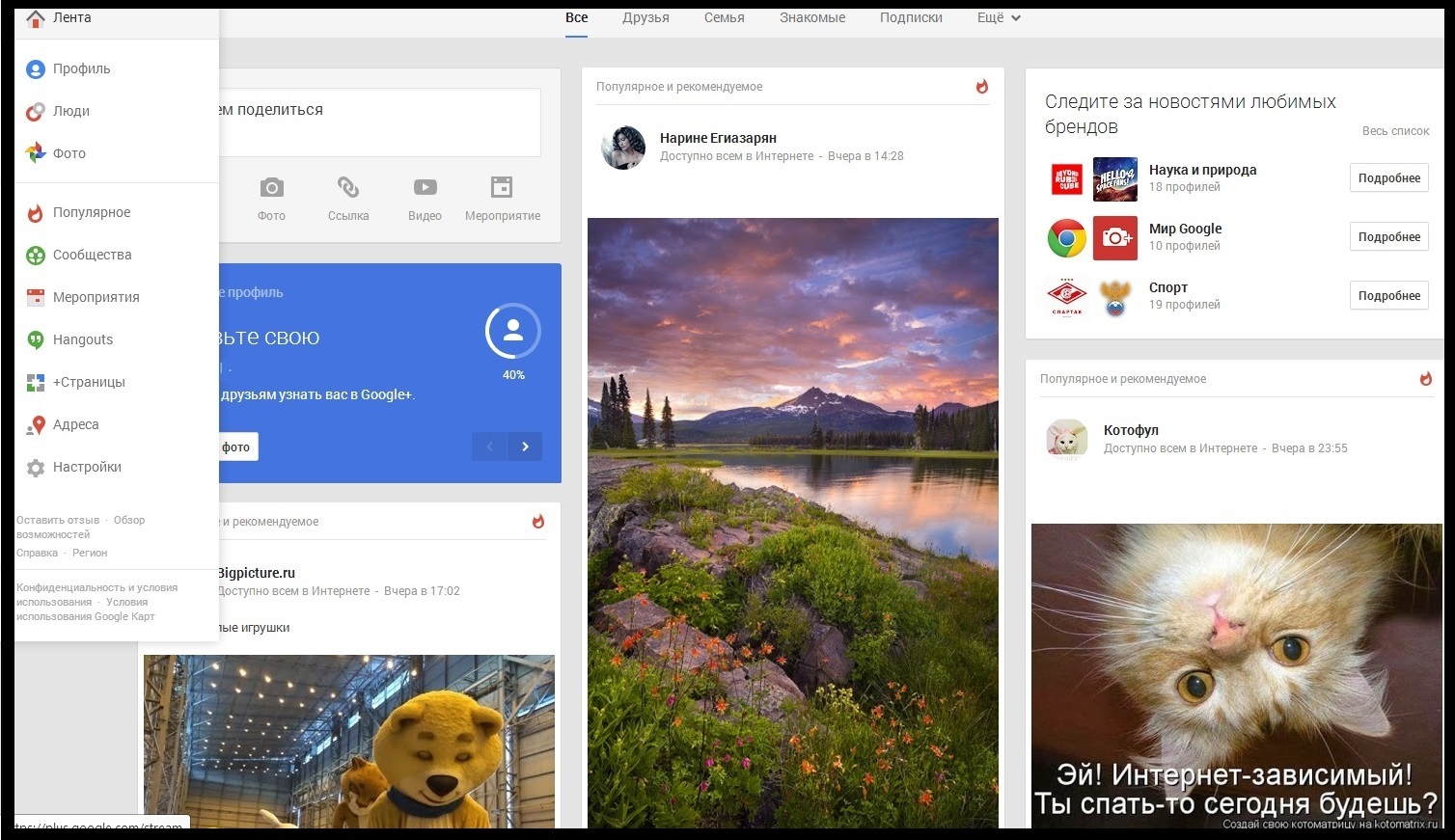
Task: Click Котофул's avatar picture
Action: pos(1067,440)
